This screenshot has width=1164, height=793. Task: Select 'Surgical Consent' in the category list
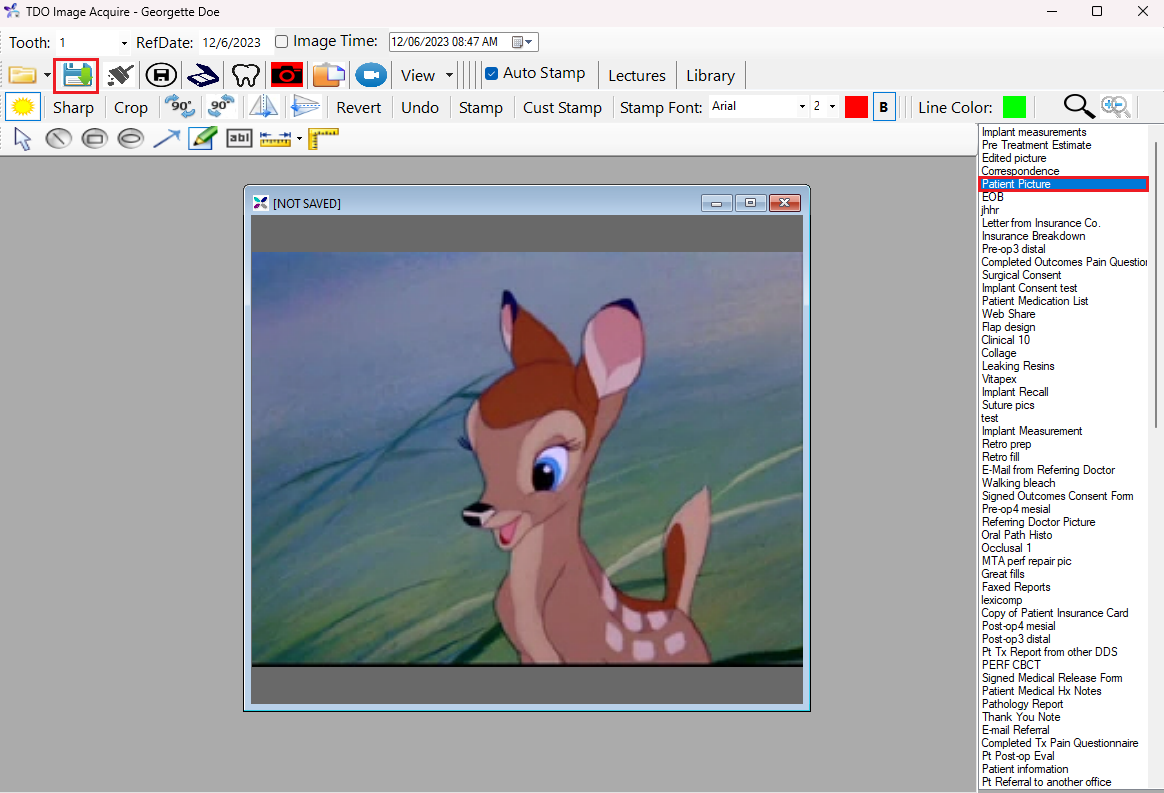[1021, 275]
